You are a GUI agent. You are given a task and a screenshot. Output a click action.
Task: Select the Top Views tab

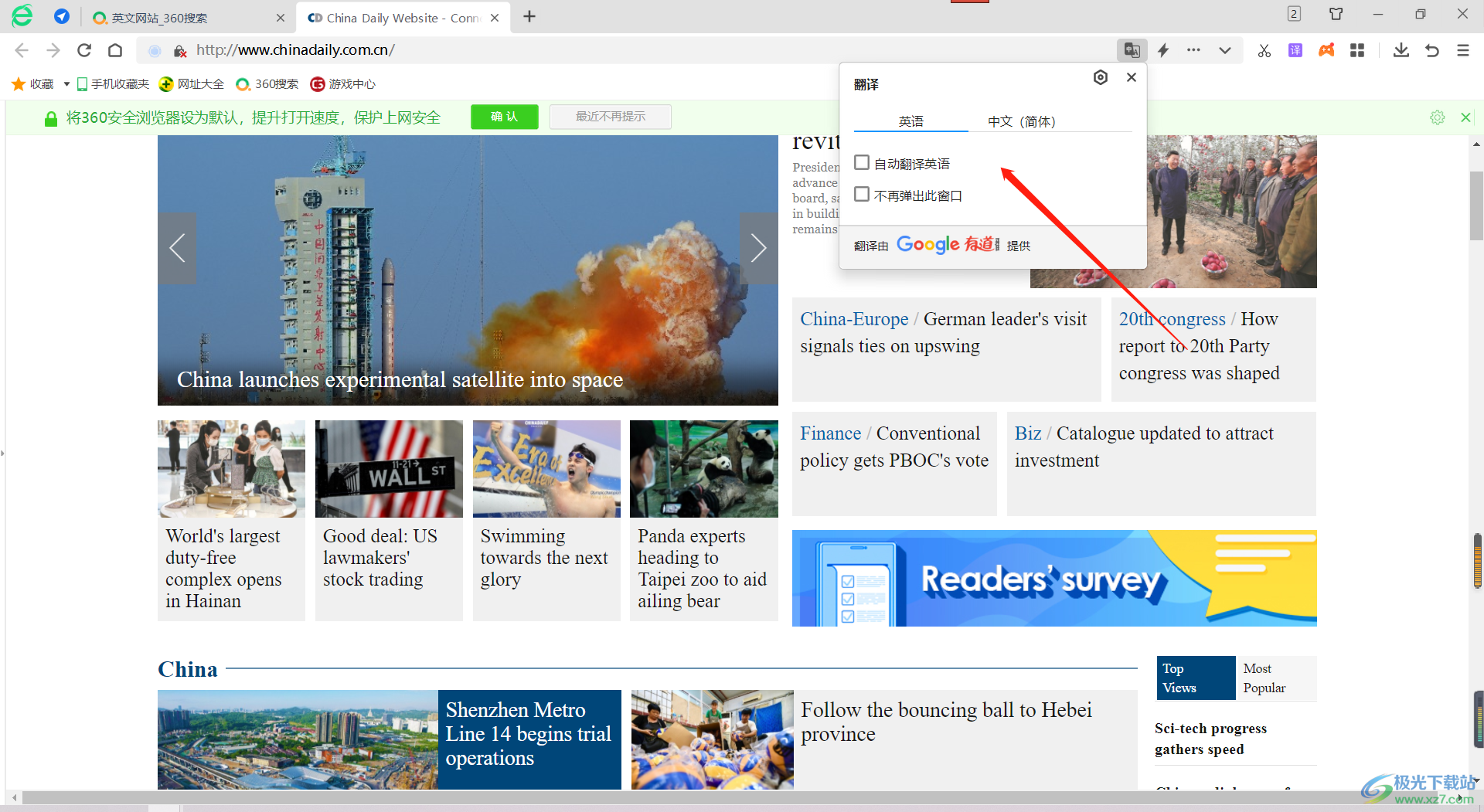(x=1196, y=678)
